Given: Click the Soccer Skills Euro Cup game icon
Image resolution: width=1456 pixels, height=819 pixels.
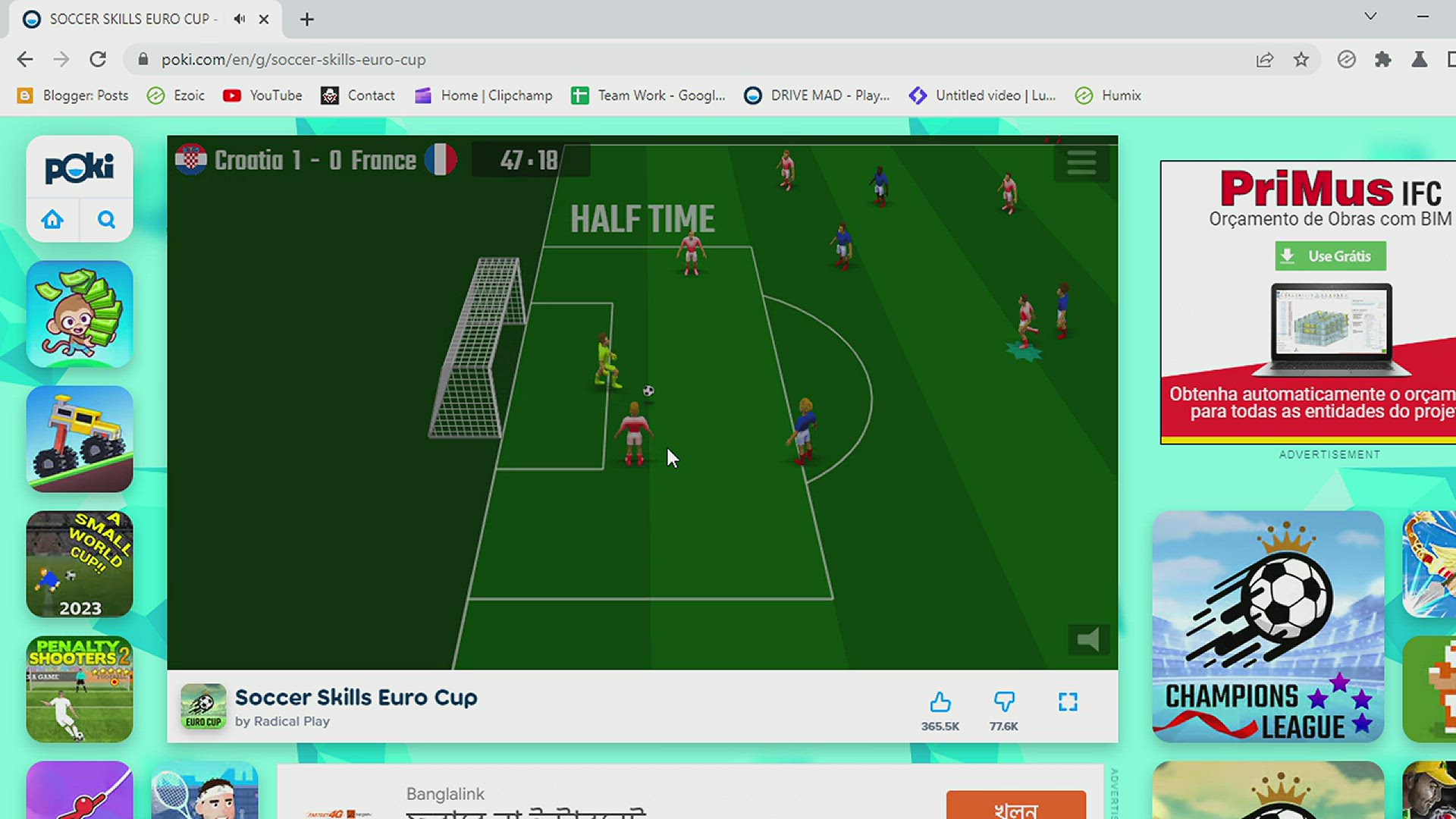Looking at the screenshot, I should 203,706.
